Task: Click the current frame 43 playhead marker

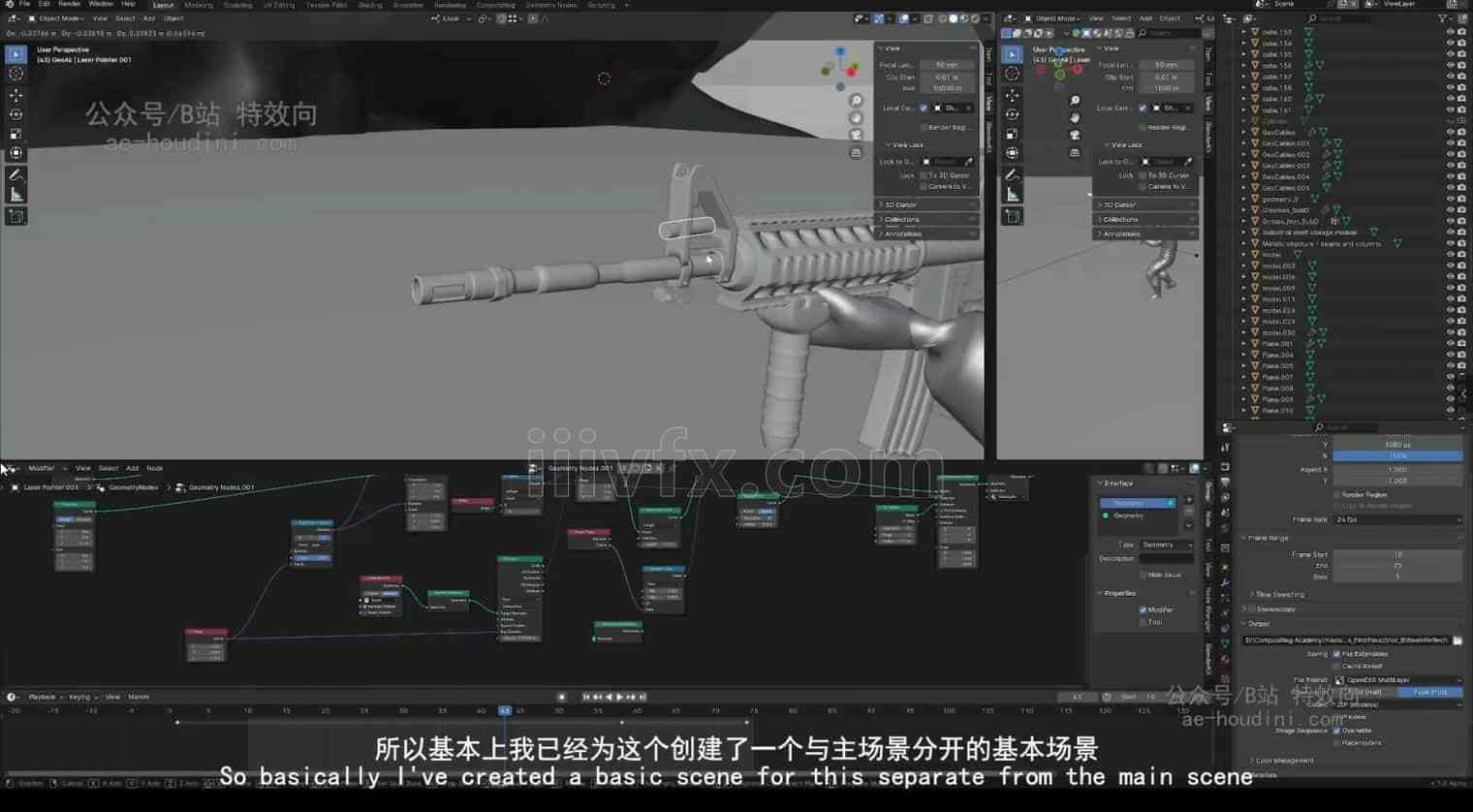Action: click(x=505, y=711)
